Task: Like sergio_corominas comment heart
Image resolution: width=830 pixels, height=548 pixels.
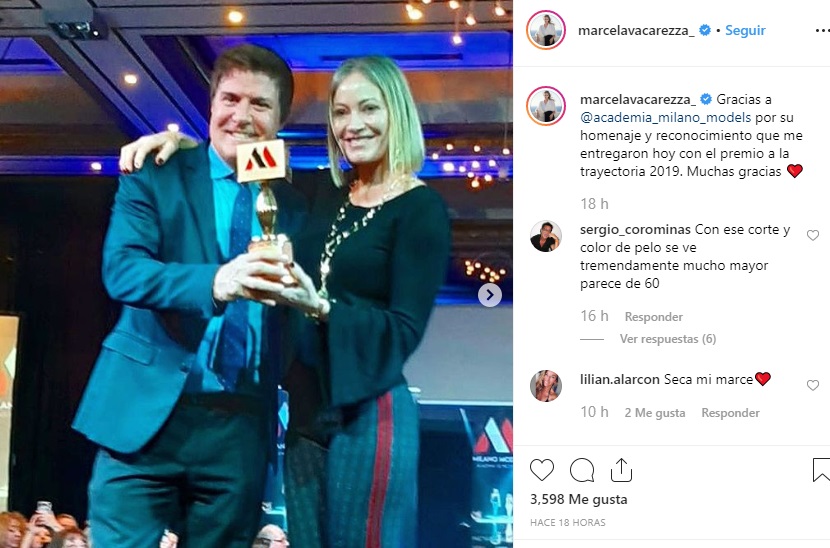Action: (x=813, y=235)
